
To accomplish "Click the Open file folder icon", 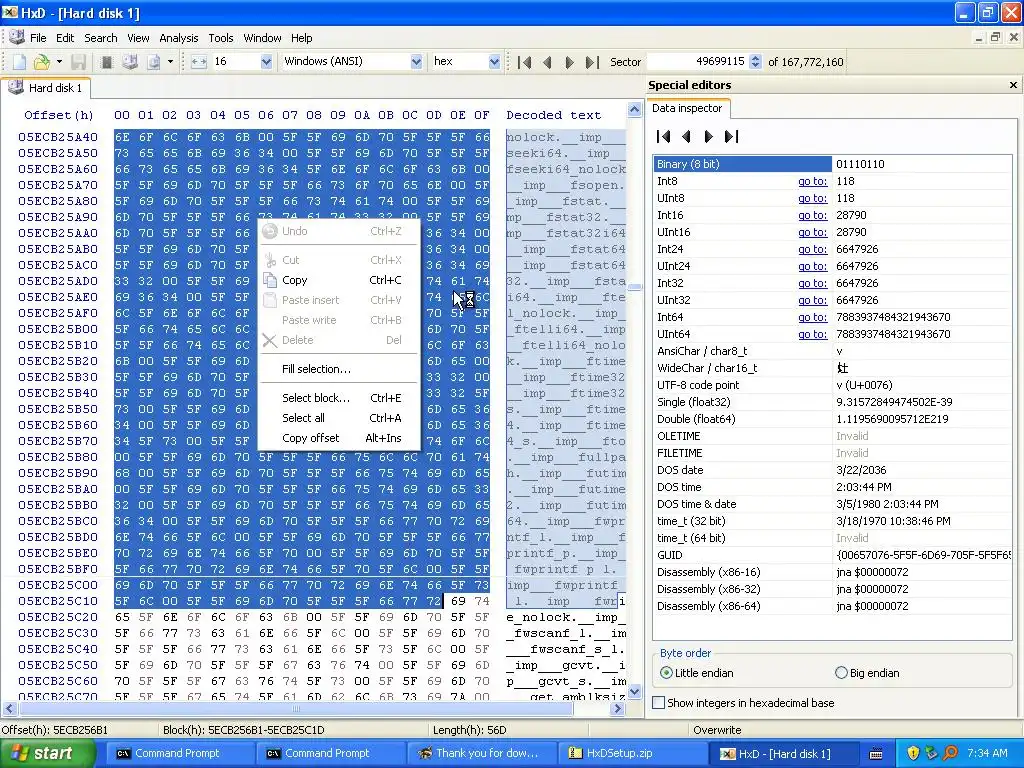I will [x=42, y=62].
